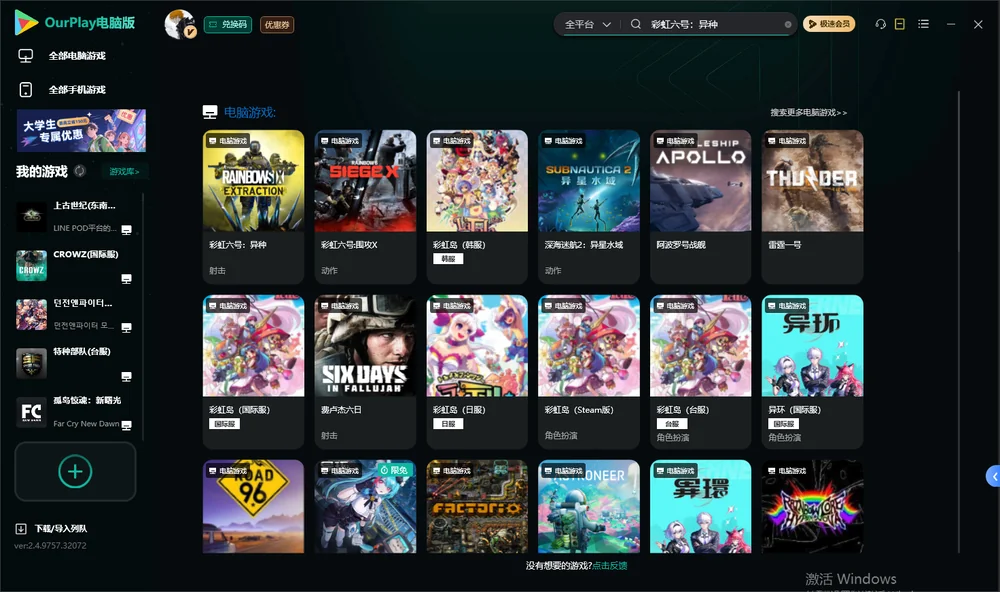Screen dimensions: 1000x592
Task: Open the 全平台 platform dropdown
Action: coord(587,24)
